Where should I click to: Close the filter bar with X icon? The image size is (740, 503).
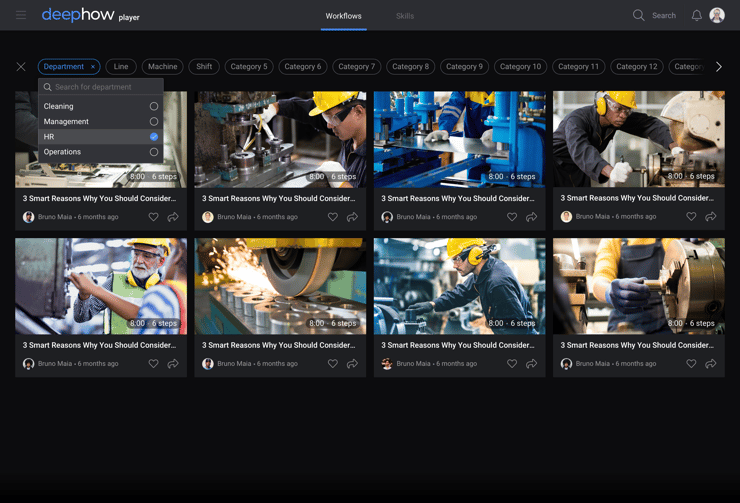21,67
